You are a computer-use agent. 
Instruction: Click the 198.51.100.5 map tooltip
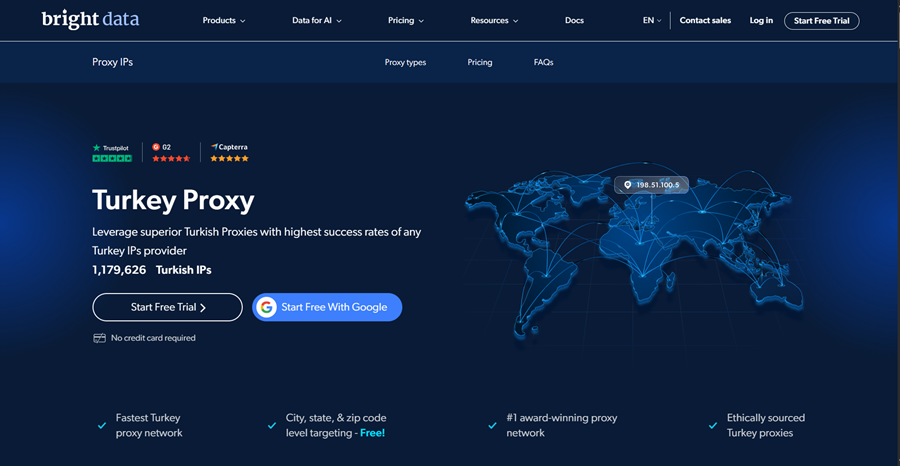(651, 185)
